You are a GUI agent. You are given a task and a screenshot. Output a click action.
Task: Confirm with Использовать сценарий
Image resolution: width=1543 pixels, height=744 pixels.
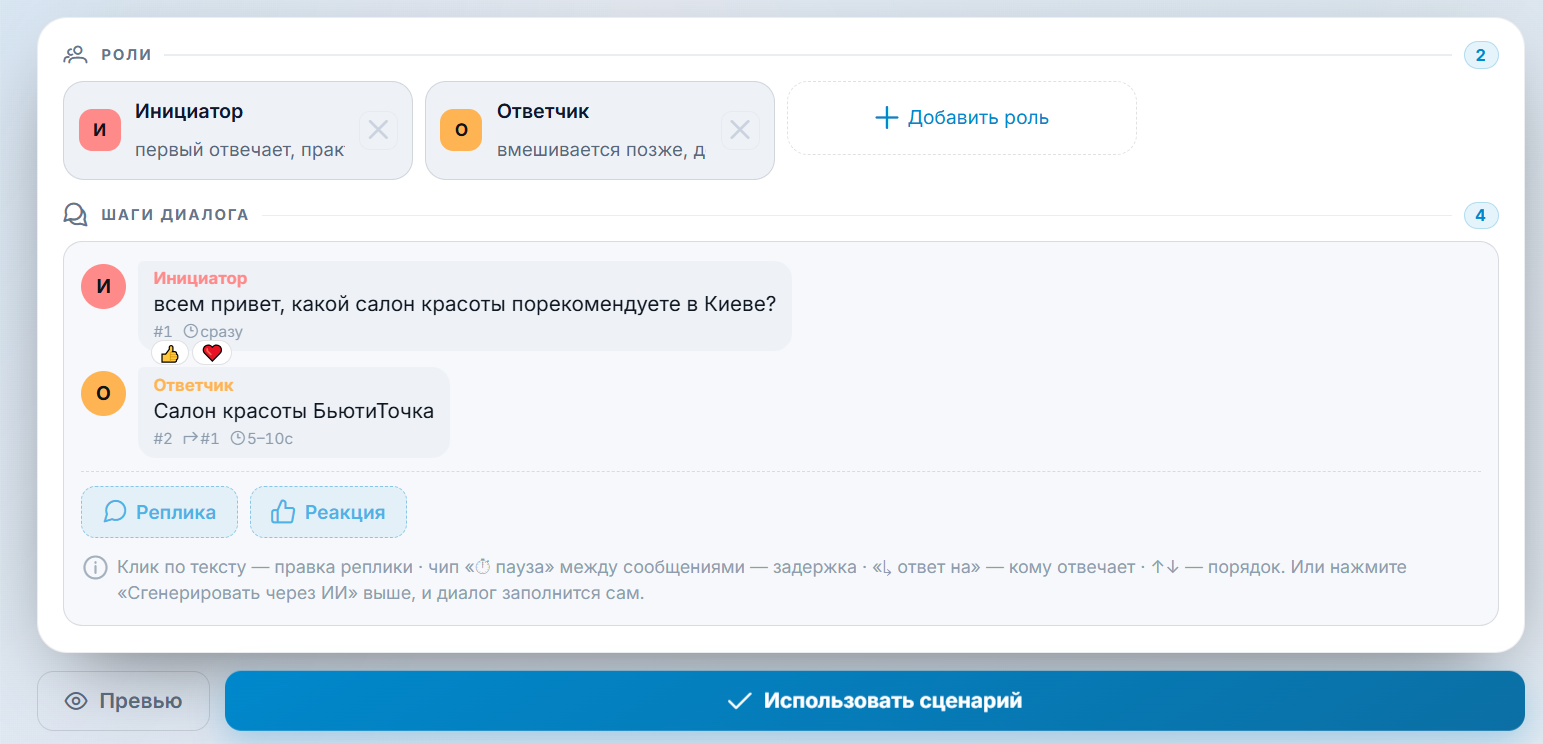coord(875,701)
